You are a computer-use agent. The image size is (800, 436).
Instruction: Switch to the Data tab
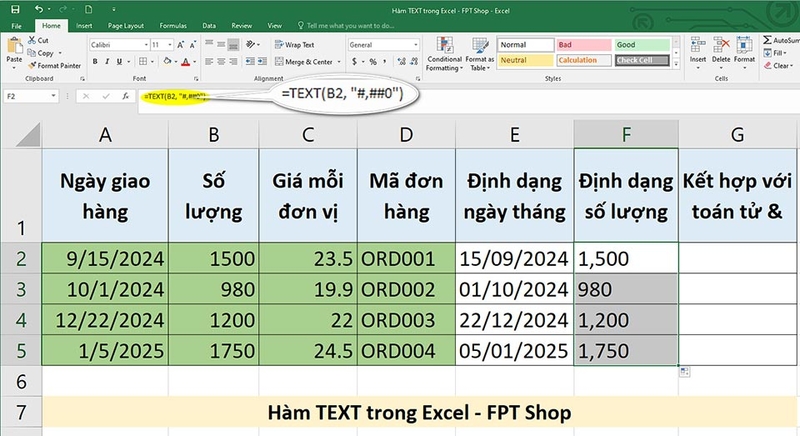click(x=209, y=25)
